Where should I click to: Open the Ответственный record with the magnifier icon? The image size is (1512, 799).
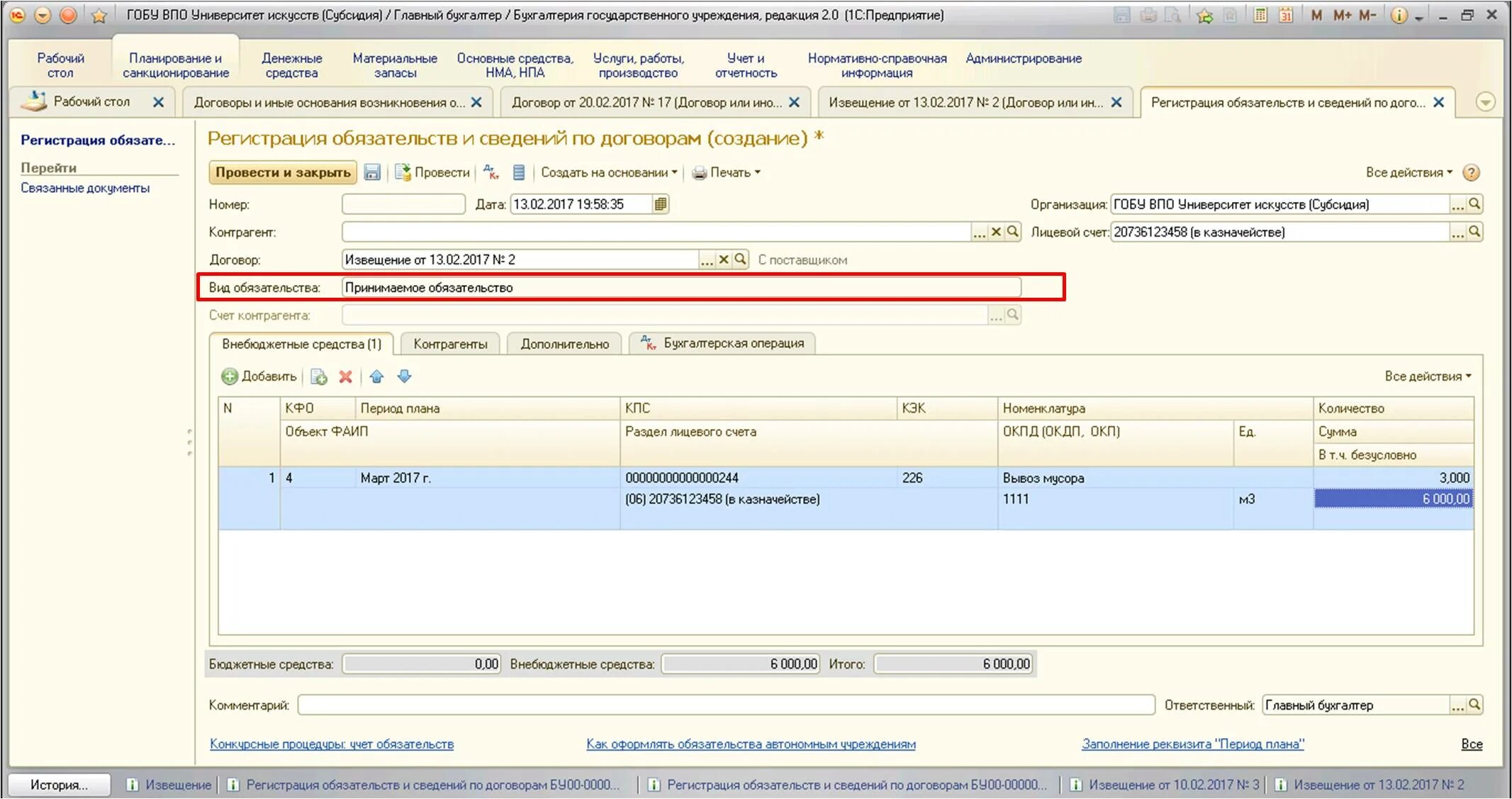tap(1474, 705)
